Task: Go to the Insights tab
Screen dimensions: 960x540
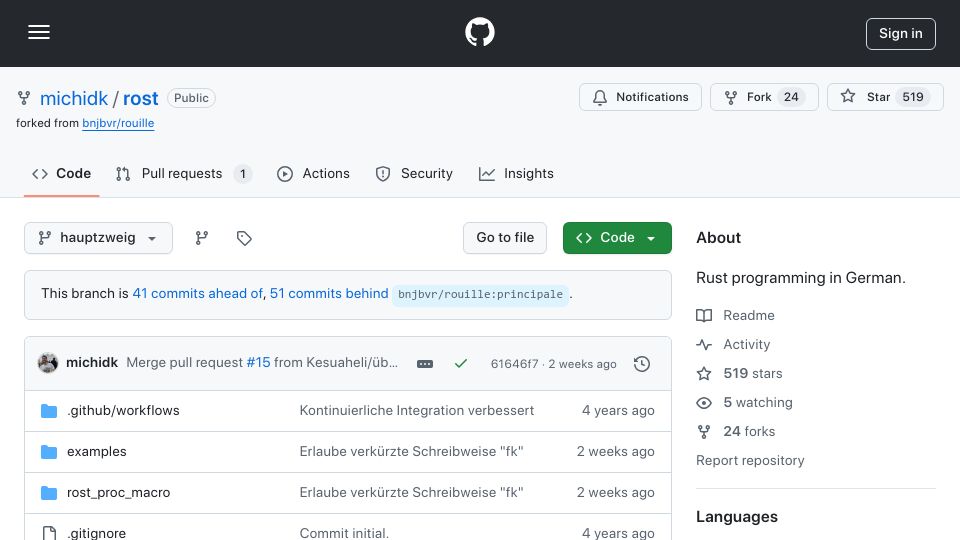Action: [x=516, y=174]
